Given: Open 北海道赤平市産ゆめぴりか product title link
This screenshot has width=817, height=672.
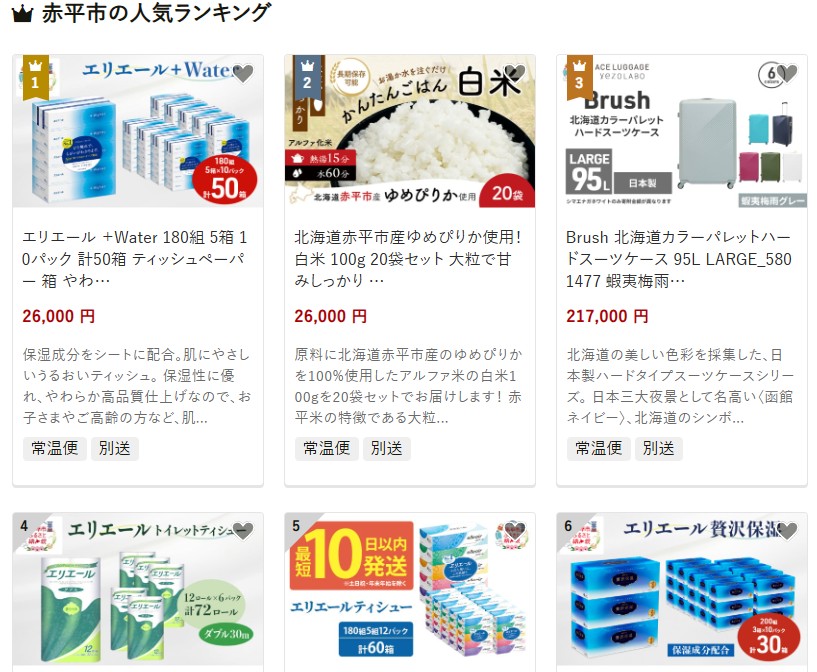Looking at the screenshot, I should tap(407, 259).
